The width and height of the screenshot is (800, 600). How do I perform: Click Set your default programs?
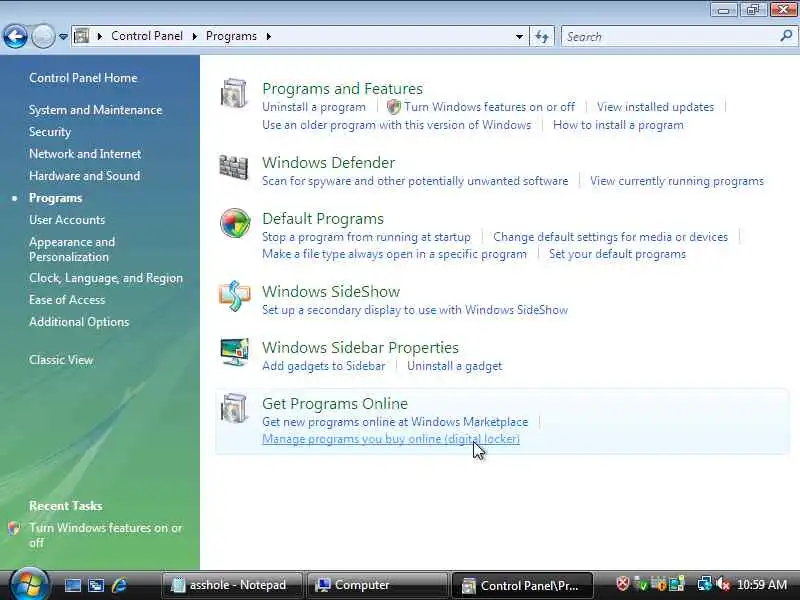(617, 254)
